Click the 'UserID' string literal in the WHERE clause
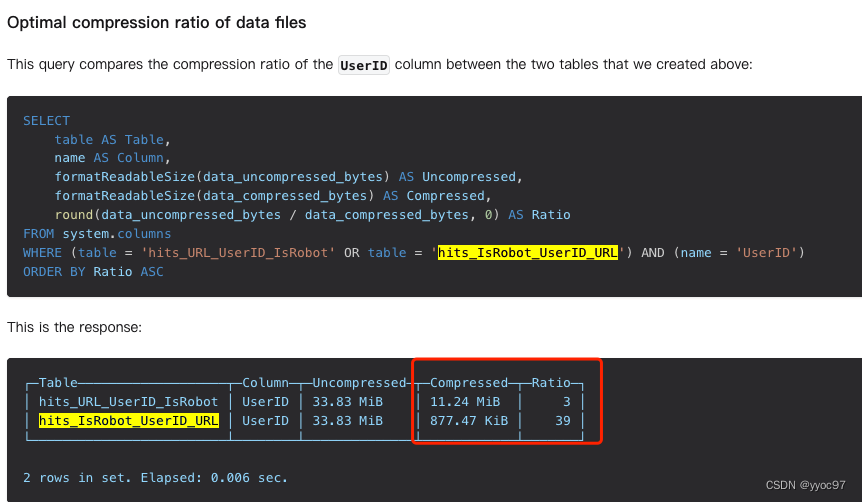862x502 pixels. pos(766,253)
